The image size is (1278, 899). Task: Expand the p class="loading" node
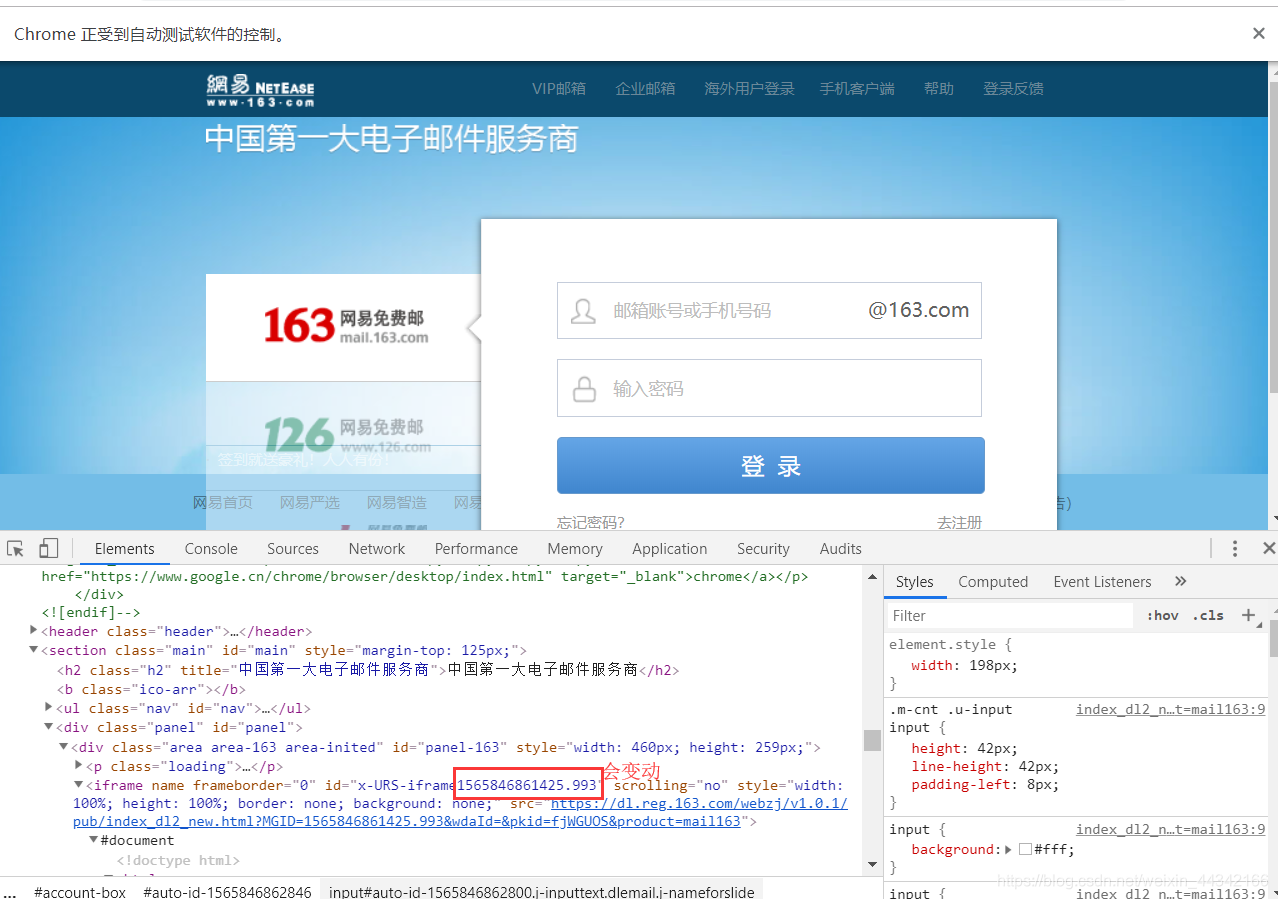pos(79,766)
